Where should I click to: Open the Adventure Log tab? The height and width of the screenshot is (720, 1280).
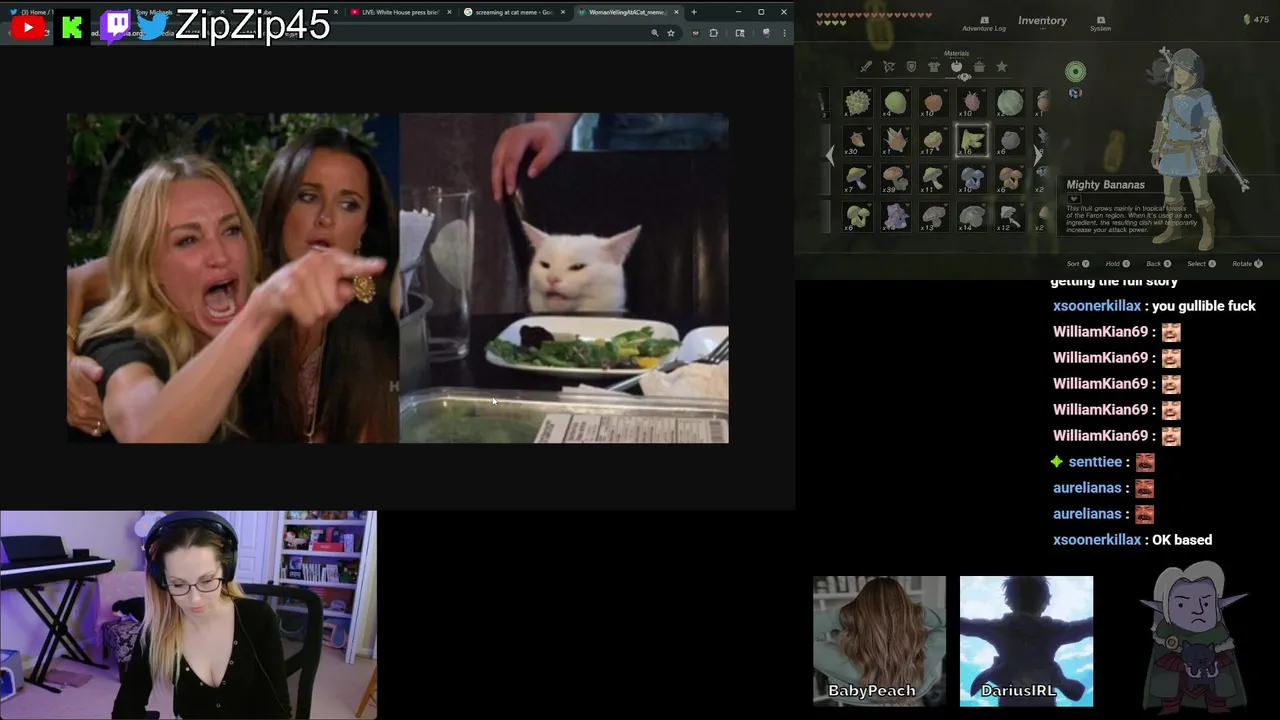tap(984, 24)
